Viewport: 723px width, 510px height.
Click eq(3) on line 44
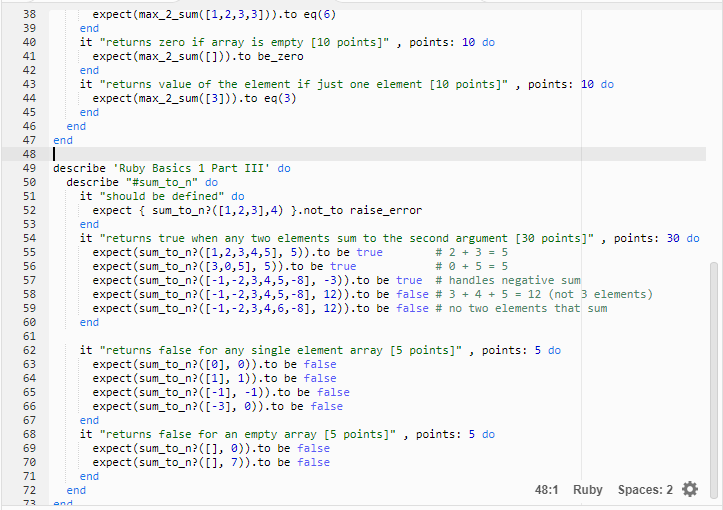(x=280, y=98)
